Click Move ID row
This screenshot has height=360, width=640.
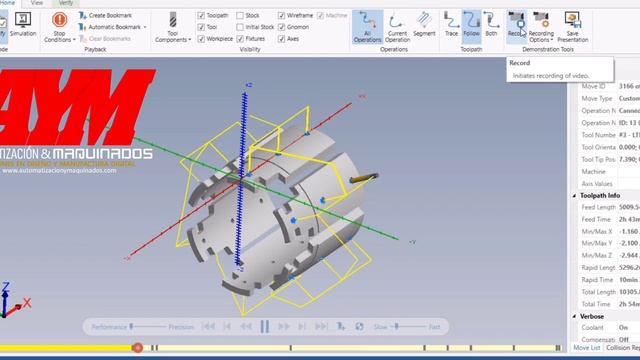tap(609, 87)
